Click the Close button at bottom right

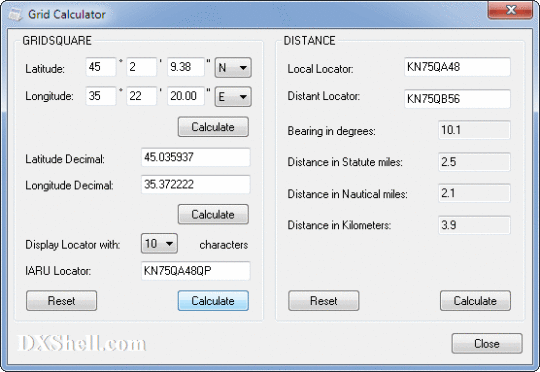(x=487, y=343)
